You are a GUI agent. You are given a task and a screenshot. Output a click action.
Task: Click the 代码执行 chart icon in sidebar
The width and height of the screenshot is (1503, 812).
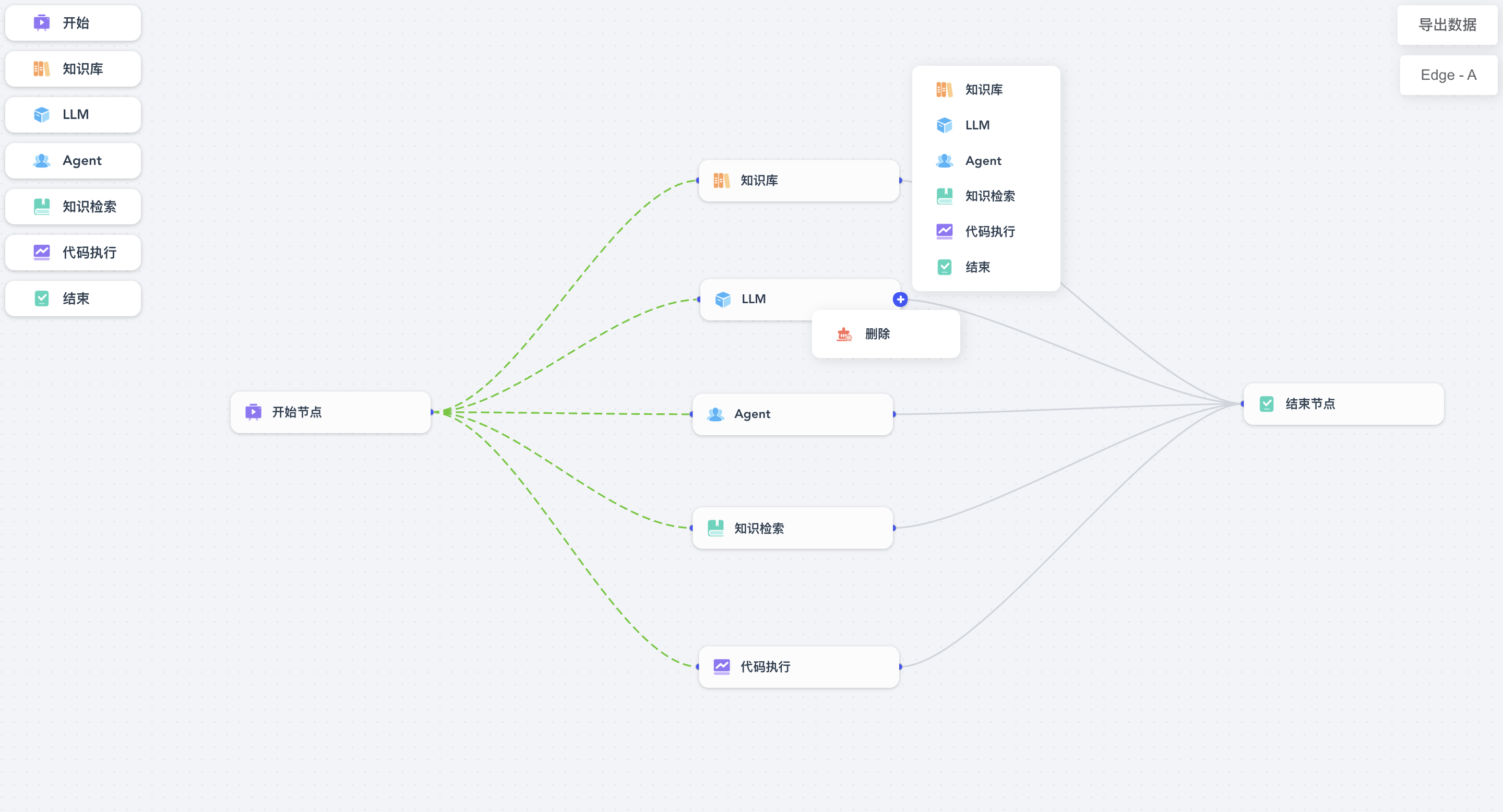[x=41, y=252]
